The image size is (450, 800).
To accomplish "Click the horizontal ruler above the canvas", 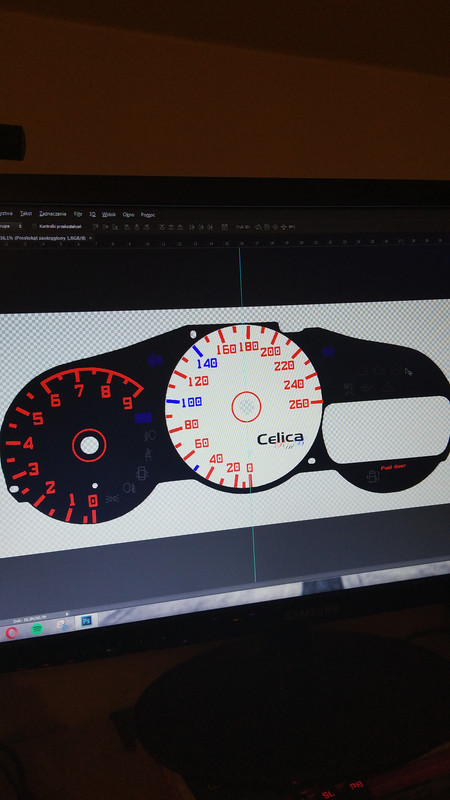I will [225, 244].
